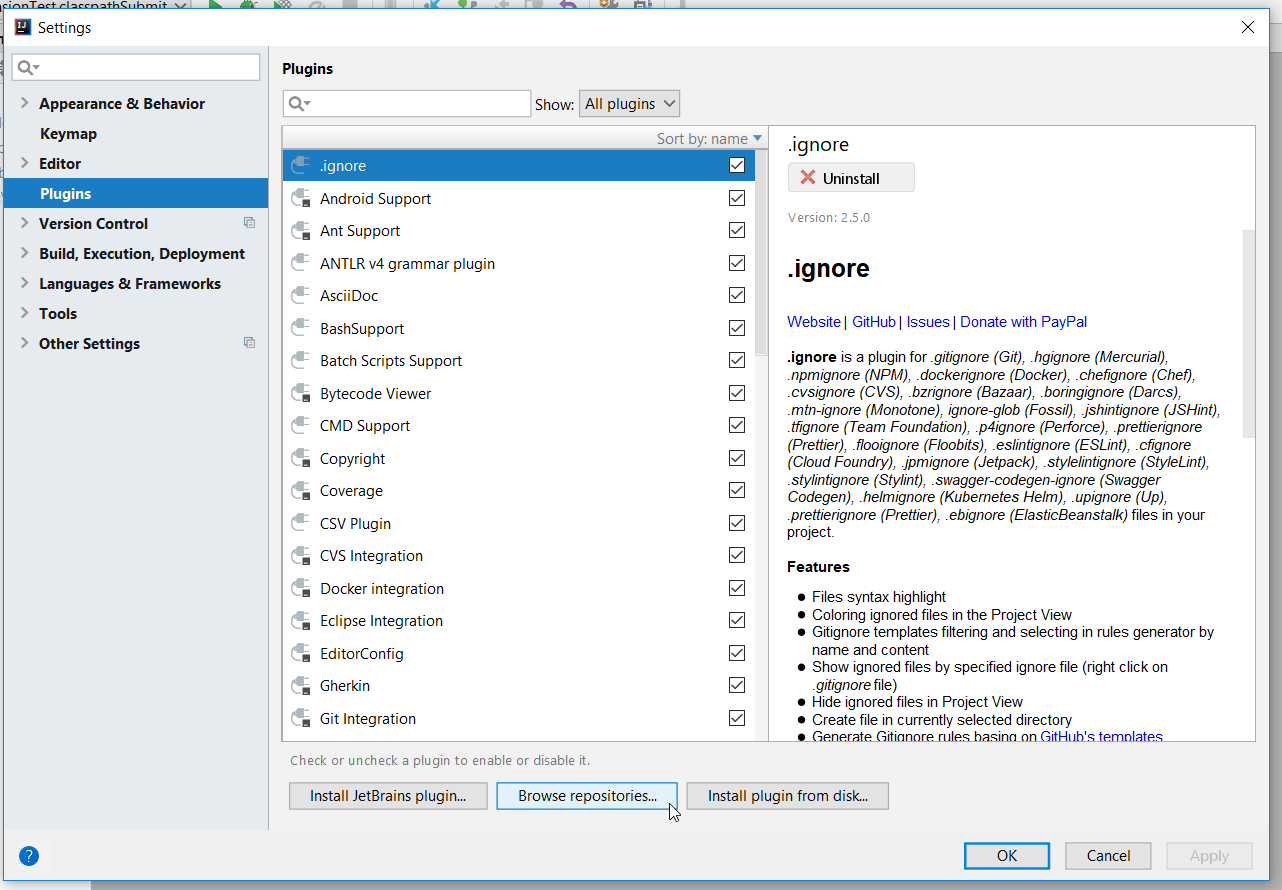Image resolution: width=1282 pixels, height=890 pixels.
Task: Click the plugin icon beside CSV Plugin
Action: (x=299, y=524)
